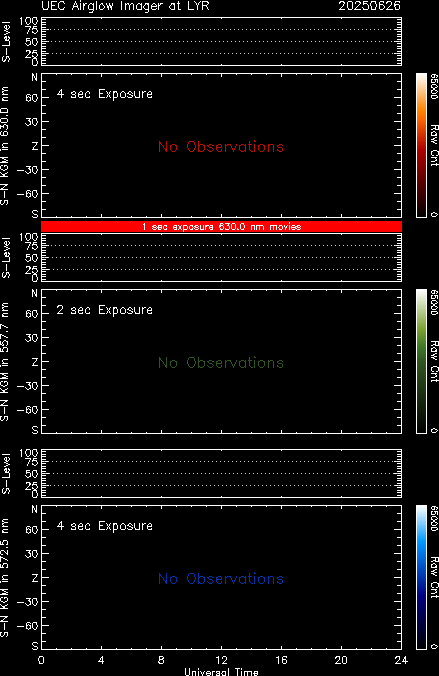Screen dimensions: 439x676
Task: Click the green Raw Cnt colorbar
Action: click(x=421, y=361)
